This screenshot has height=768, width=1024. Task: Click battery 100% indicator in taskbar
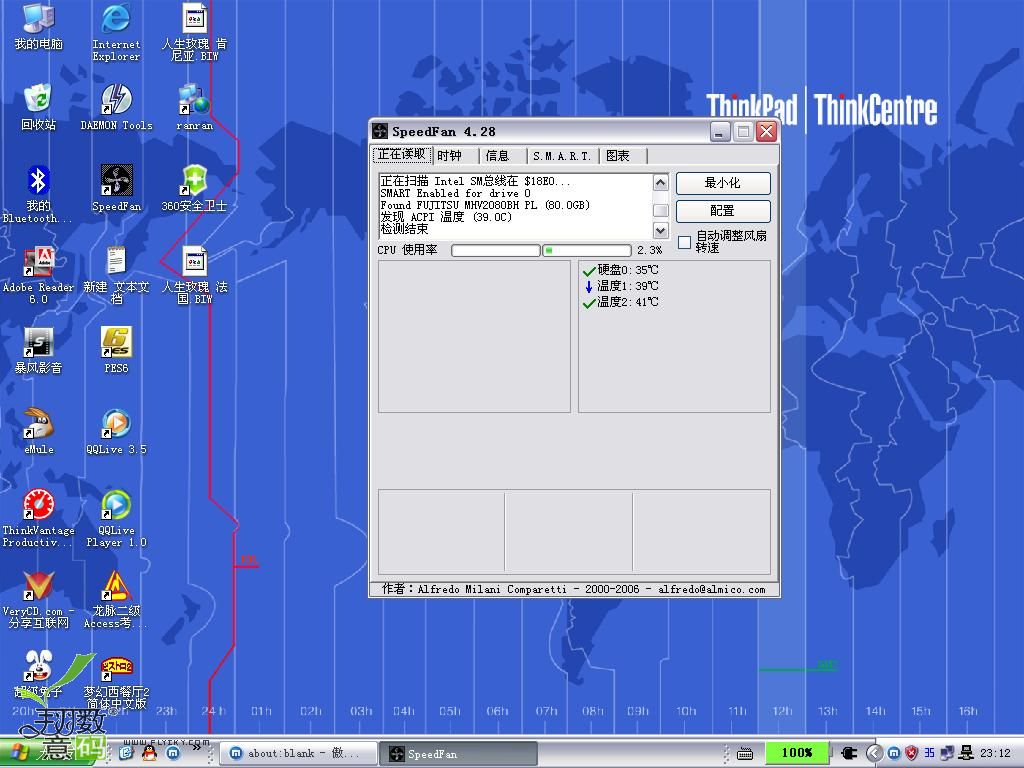click(797, 753)
